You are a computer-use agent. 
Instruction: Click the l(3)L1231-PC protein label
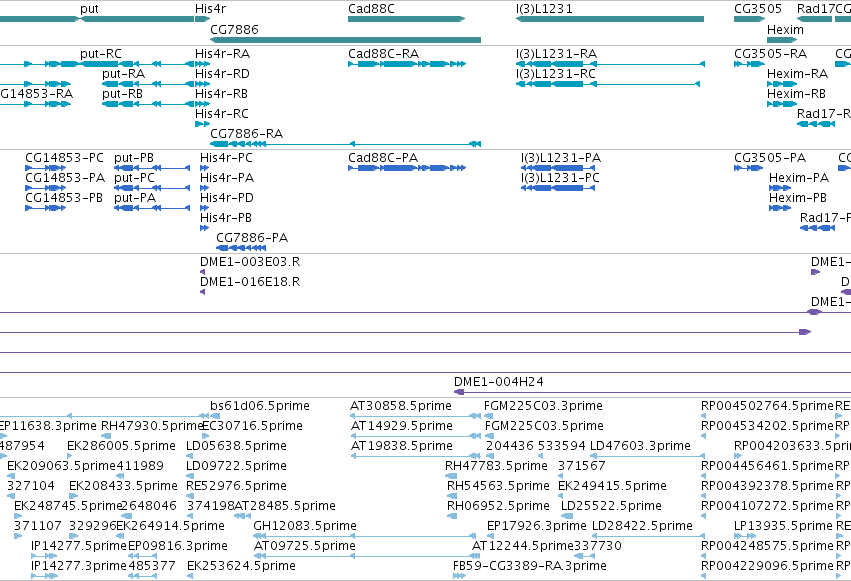click(x=560, y=178)
